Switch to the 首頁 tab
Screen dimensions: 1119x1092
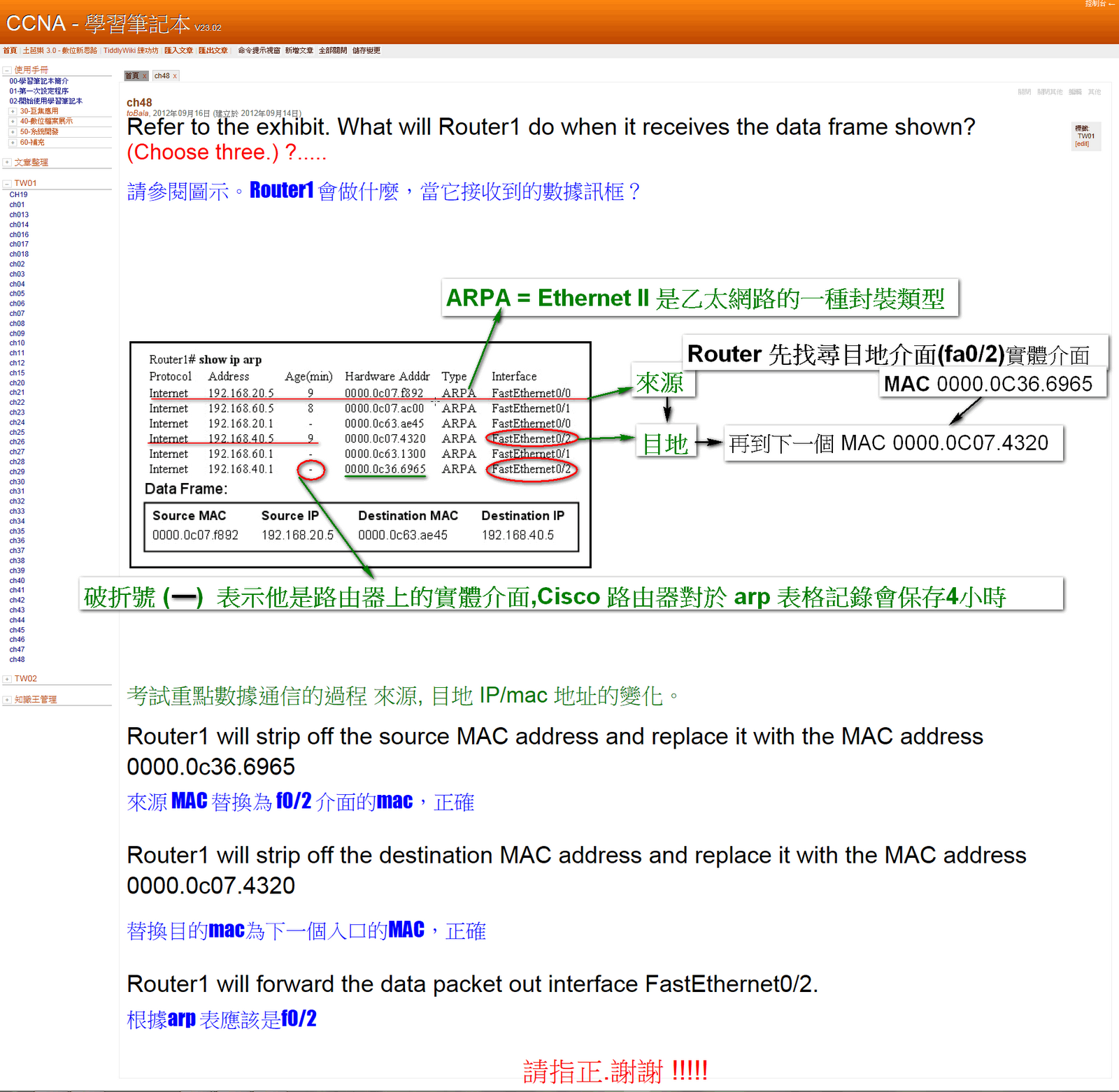pos(132,76)
